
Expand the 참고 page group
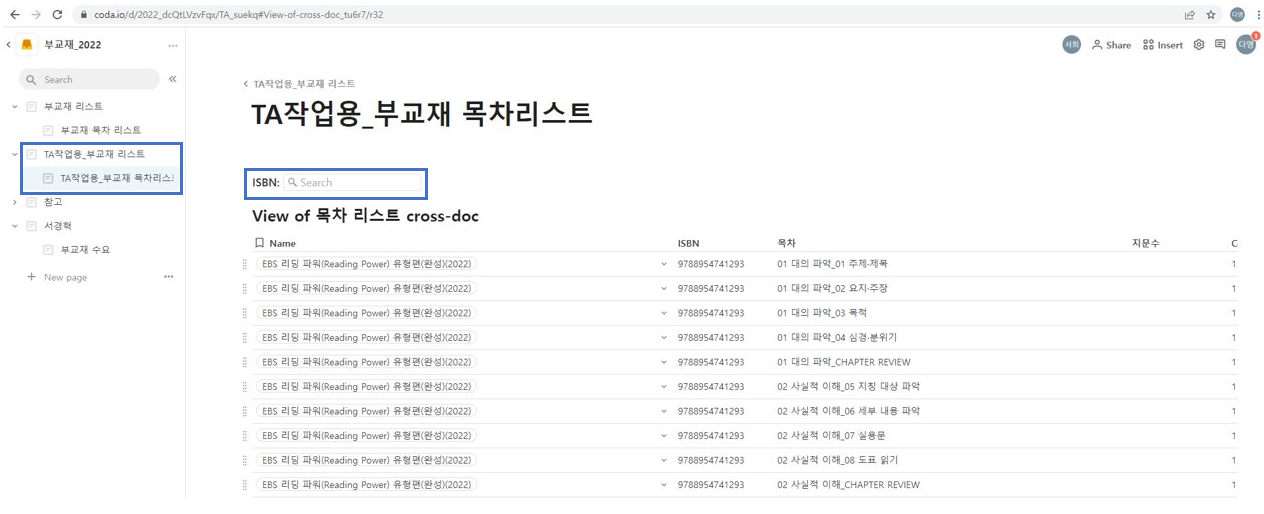(x=14, y=202)
